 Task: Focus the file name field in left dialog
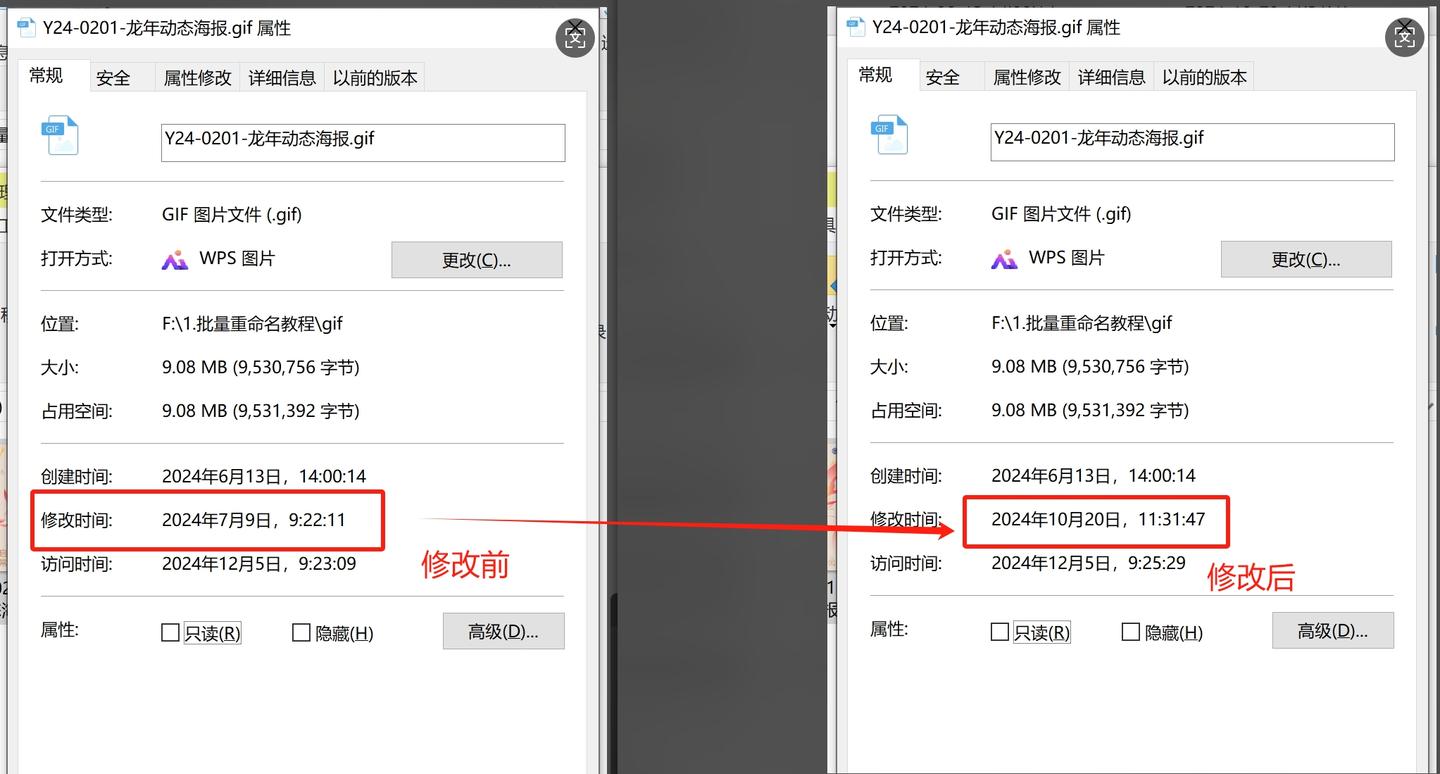(363, 142)
